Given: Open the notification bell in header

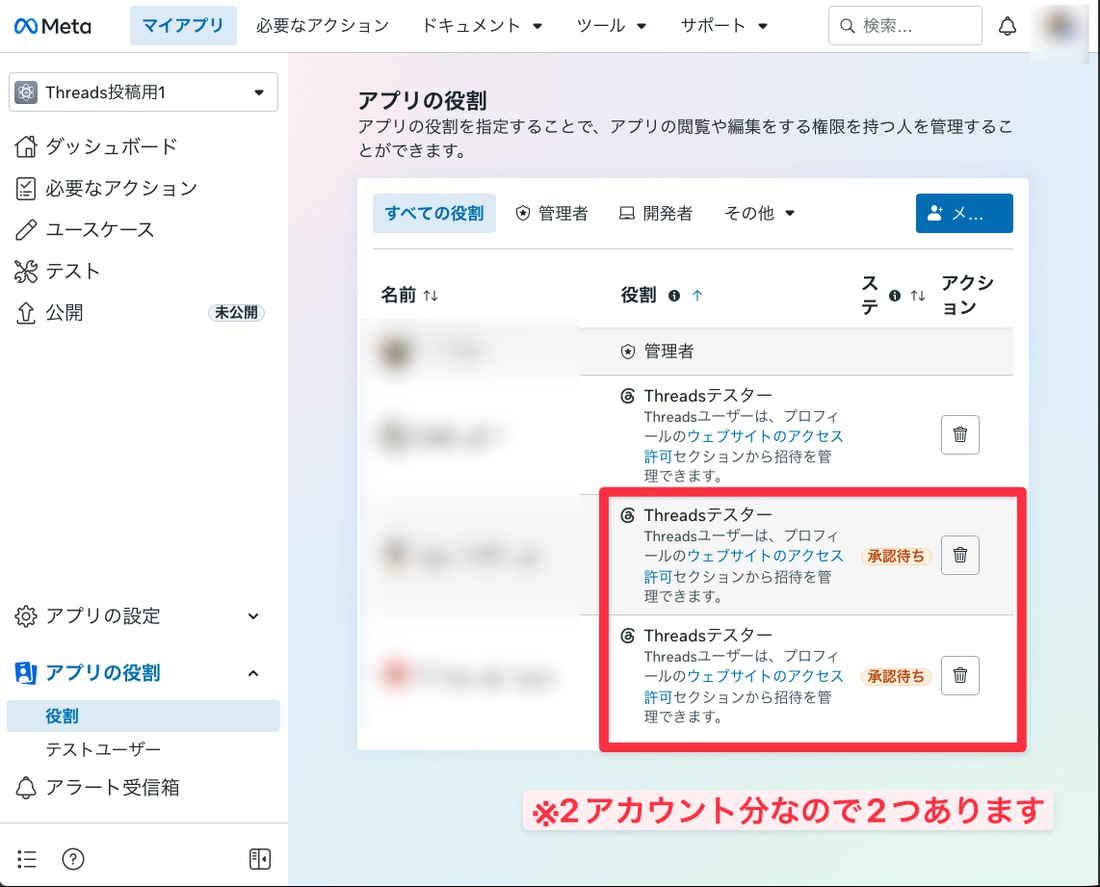Looking at the screenshot, I should (1007, 27).
